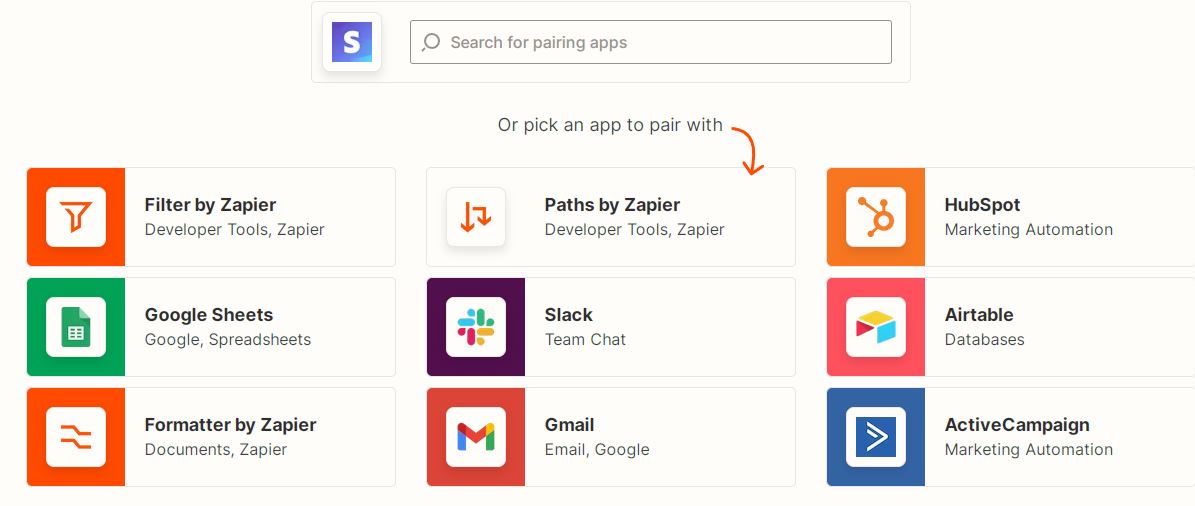
Task: Select the ActiveCampaign app title
Action: coord(1017,425)
